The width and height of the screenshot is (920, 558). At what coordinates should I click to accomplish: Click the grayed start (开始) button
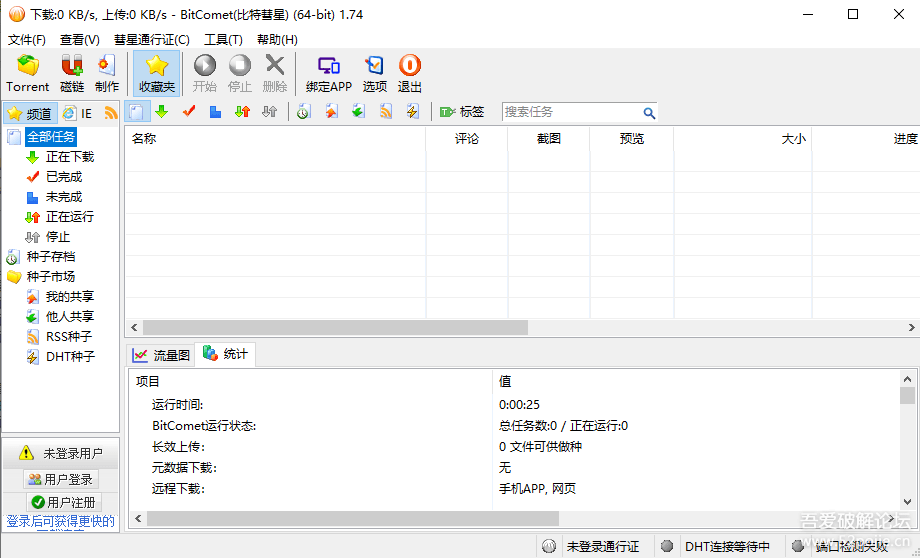tap(205, 73)
